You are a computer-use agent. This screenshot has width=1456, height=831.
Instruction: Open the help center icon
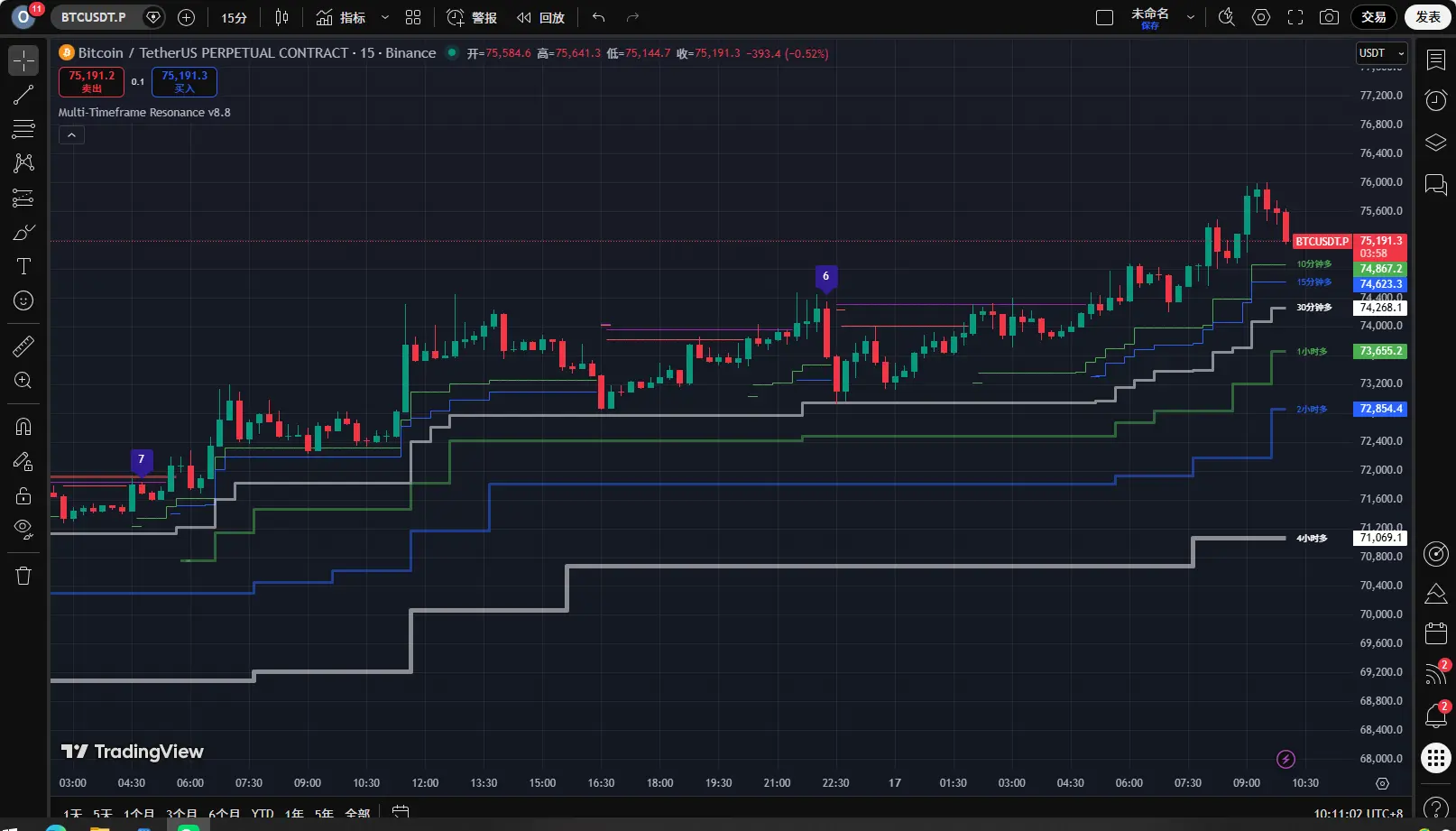pyautogui.click(x=1435, y=808)
